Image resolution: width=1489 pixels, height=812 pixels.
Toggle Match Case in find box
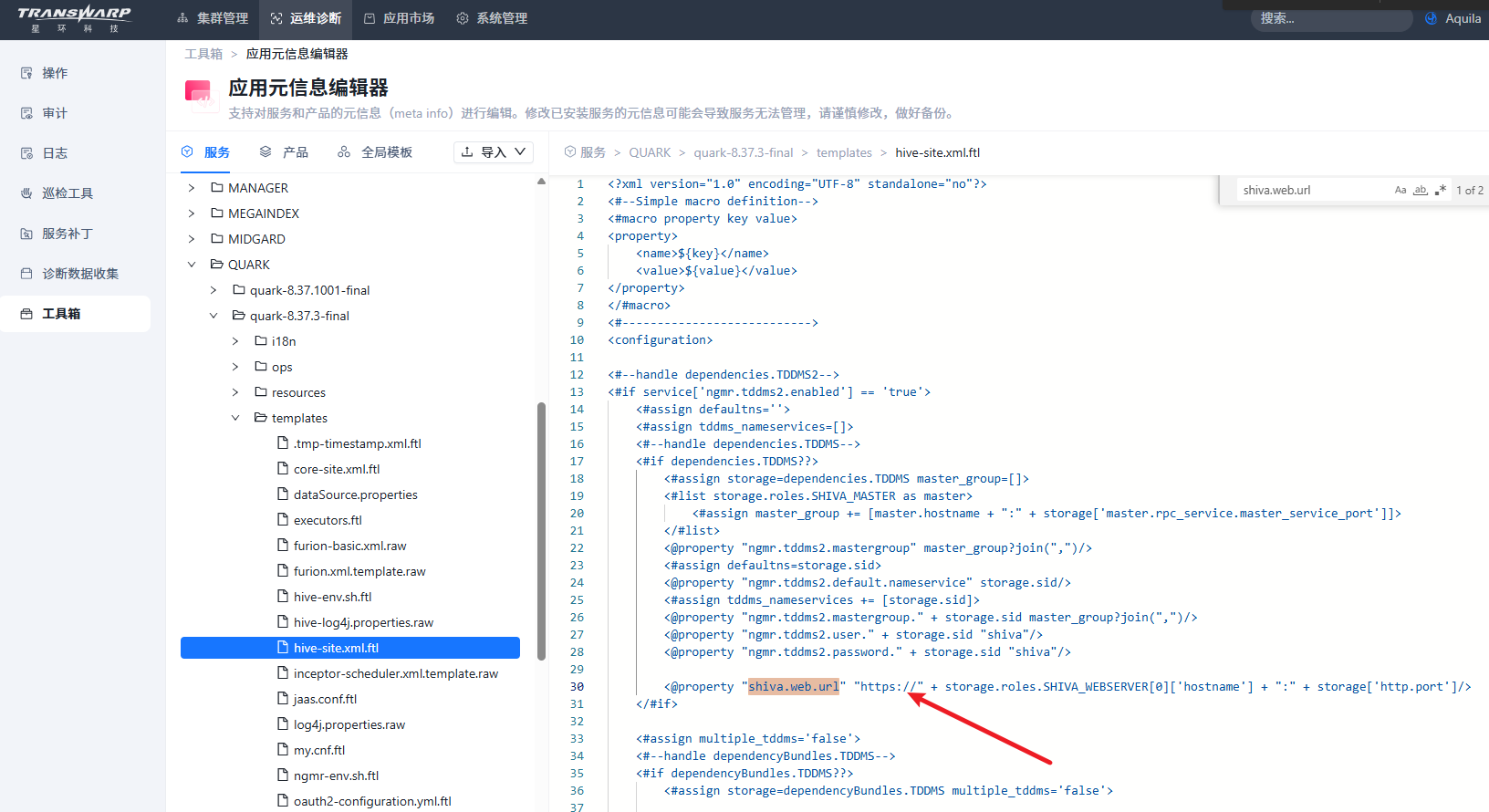tap(1400, 190)
